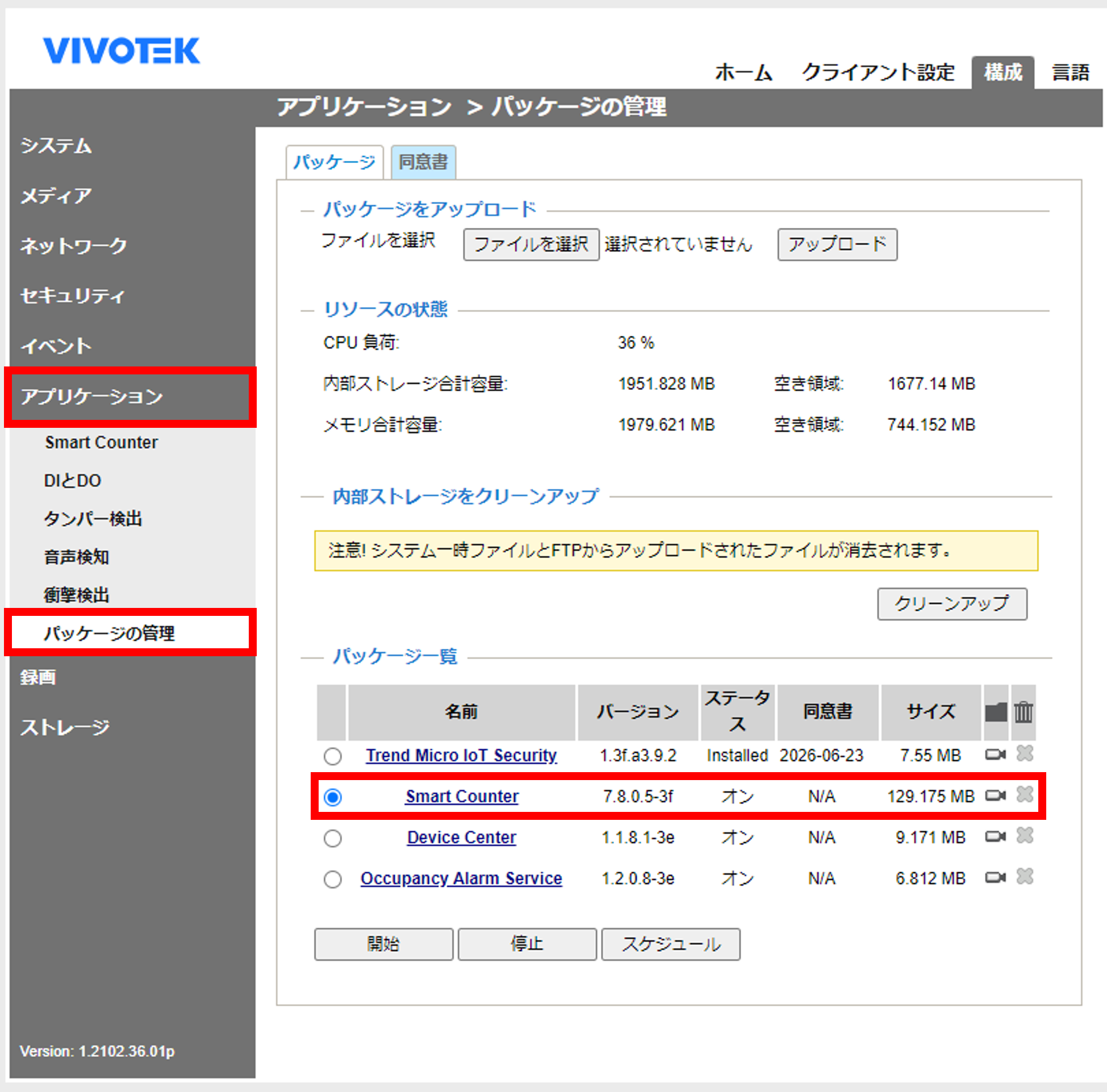1107x1092 pixels.
Task: Expand the メディア sidebar section
Action: (56, 196)
